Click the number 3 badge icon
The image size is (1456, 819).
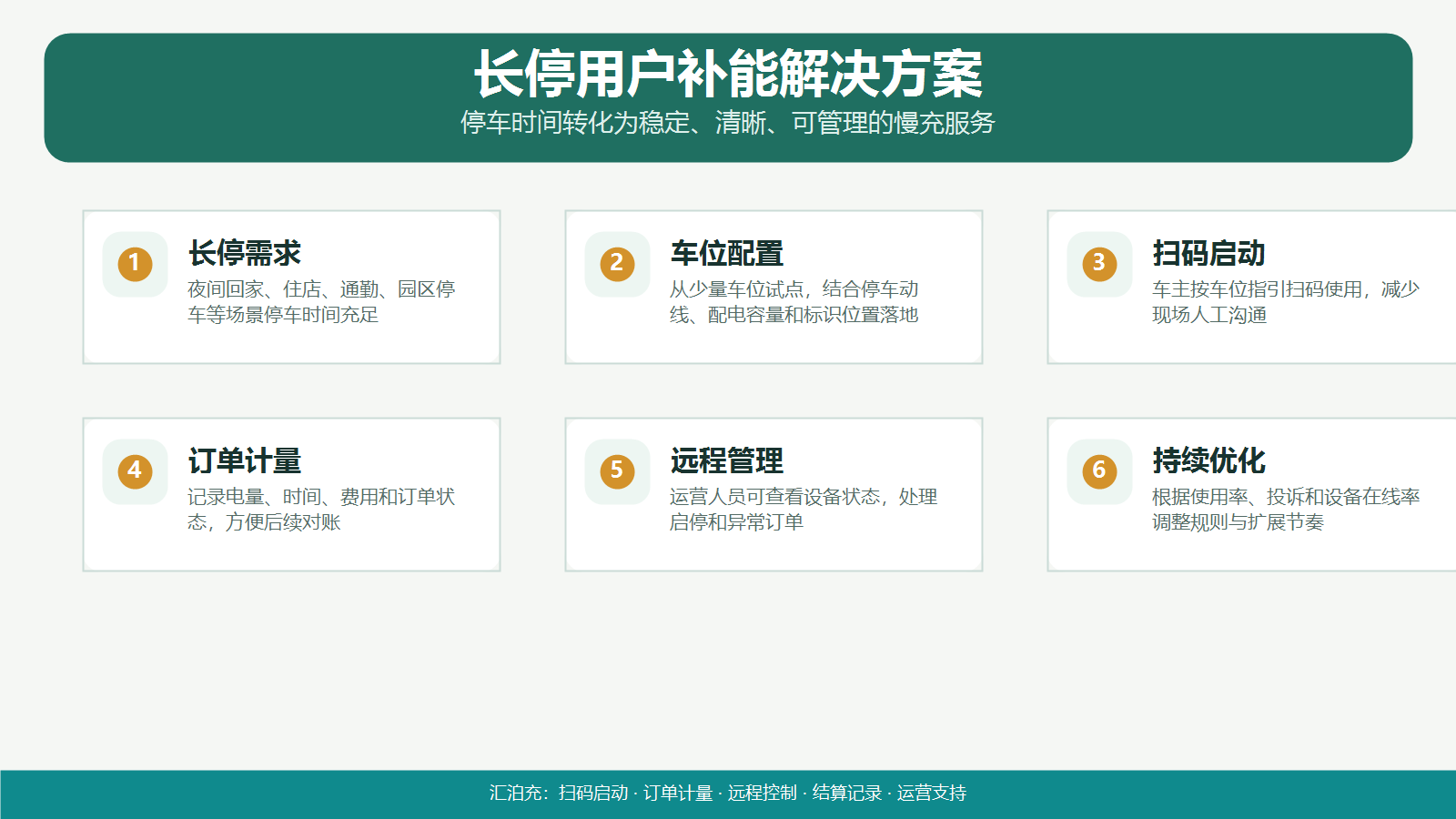click(1099, 264)
